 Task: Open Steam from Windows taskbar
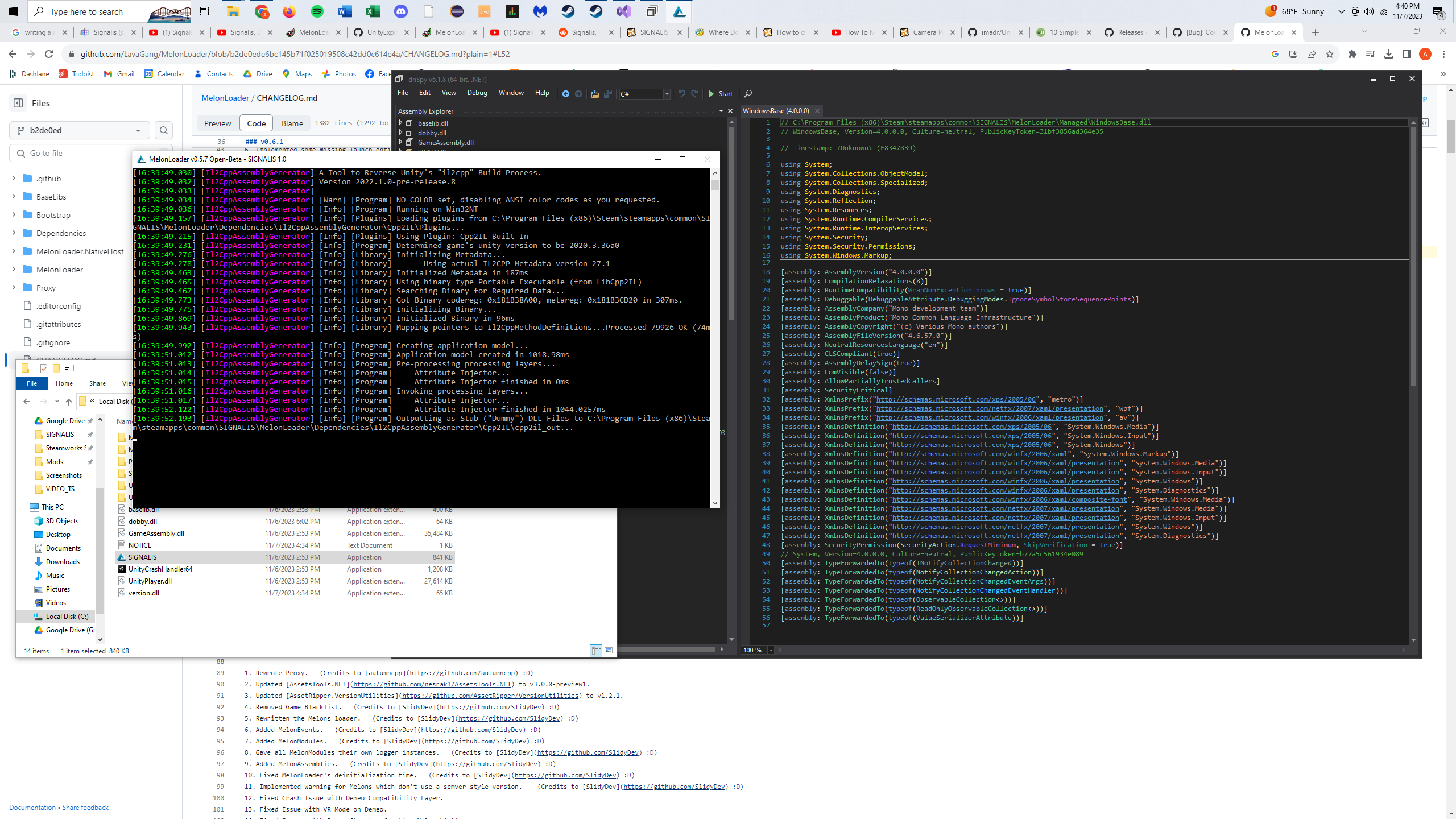568,11
